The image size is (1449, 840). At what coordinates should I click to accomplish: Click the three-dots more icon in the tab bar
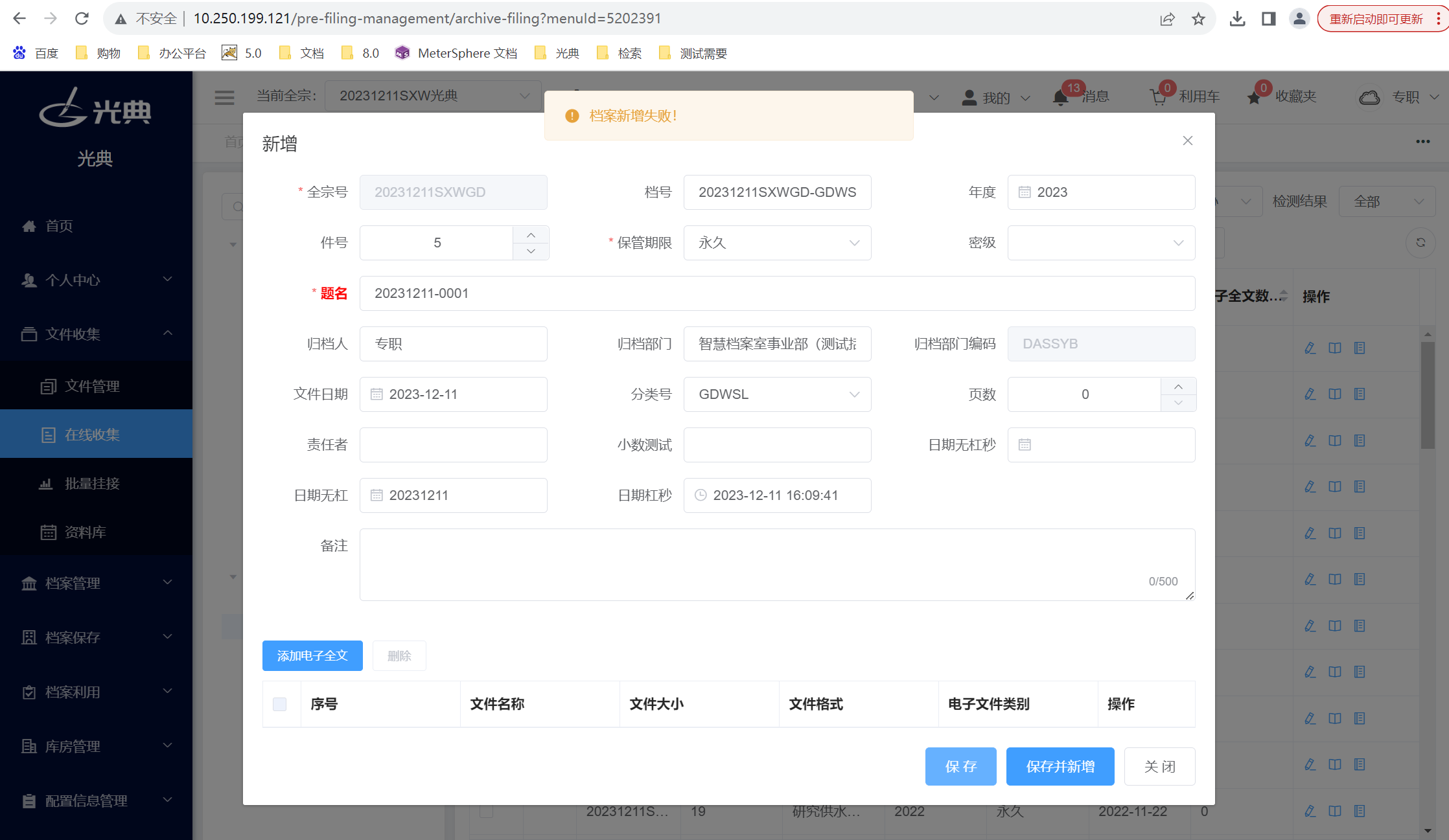[1422, 141]
